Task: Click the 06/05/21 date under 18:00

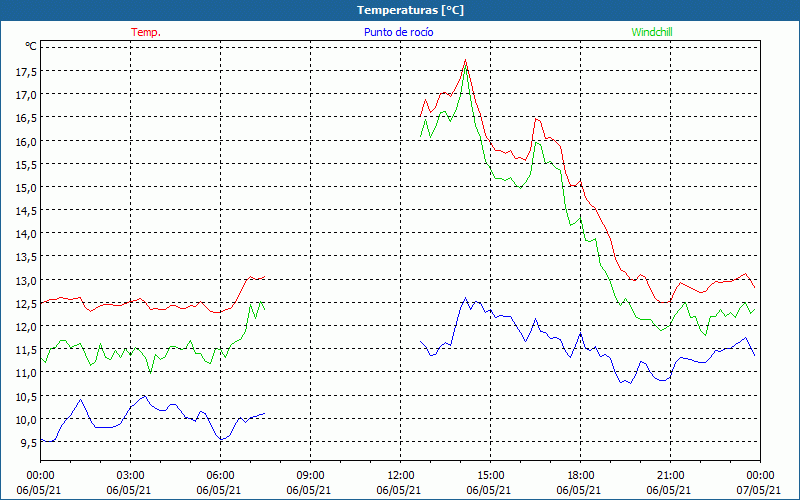Action: click(579, 490)
